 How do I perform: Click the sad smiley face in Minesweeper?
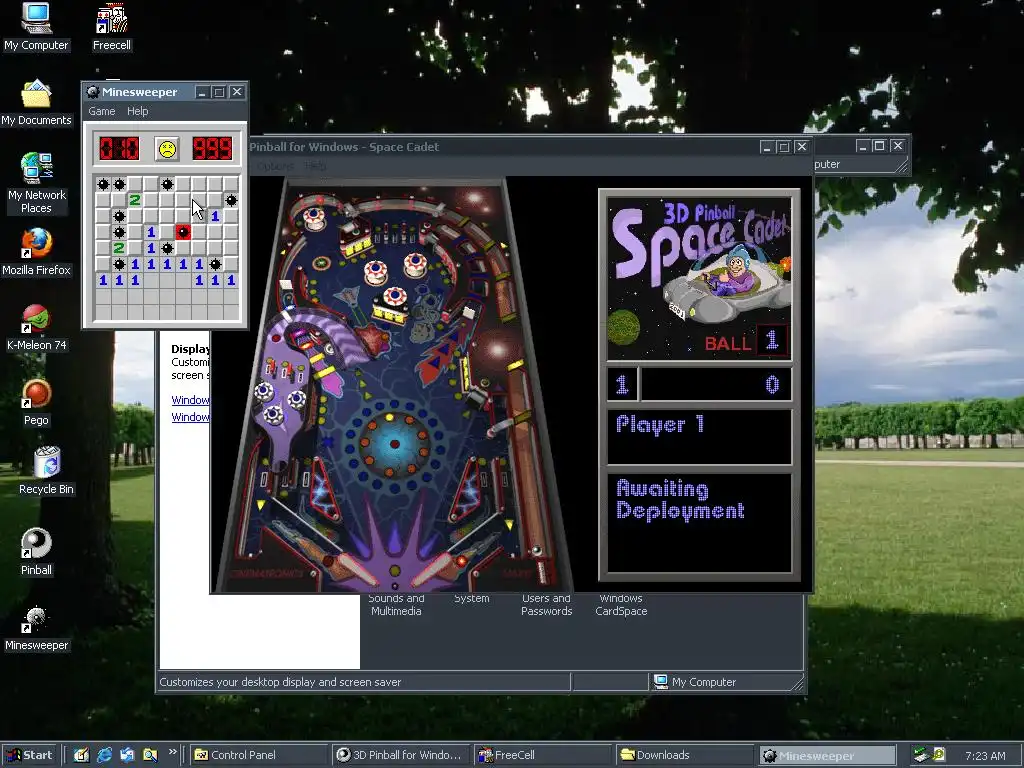[167, 149]
